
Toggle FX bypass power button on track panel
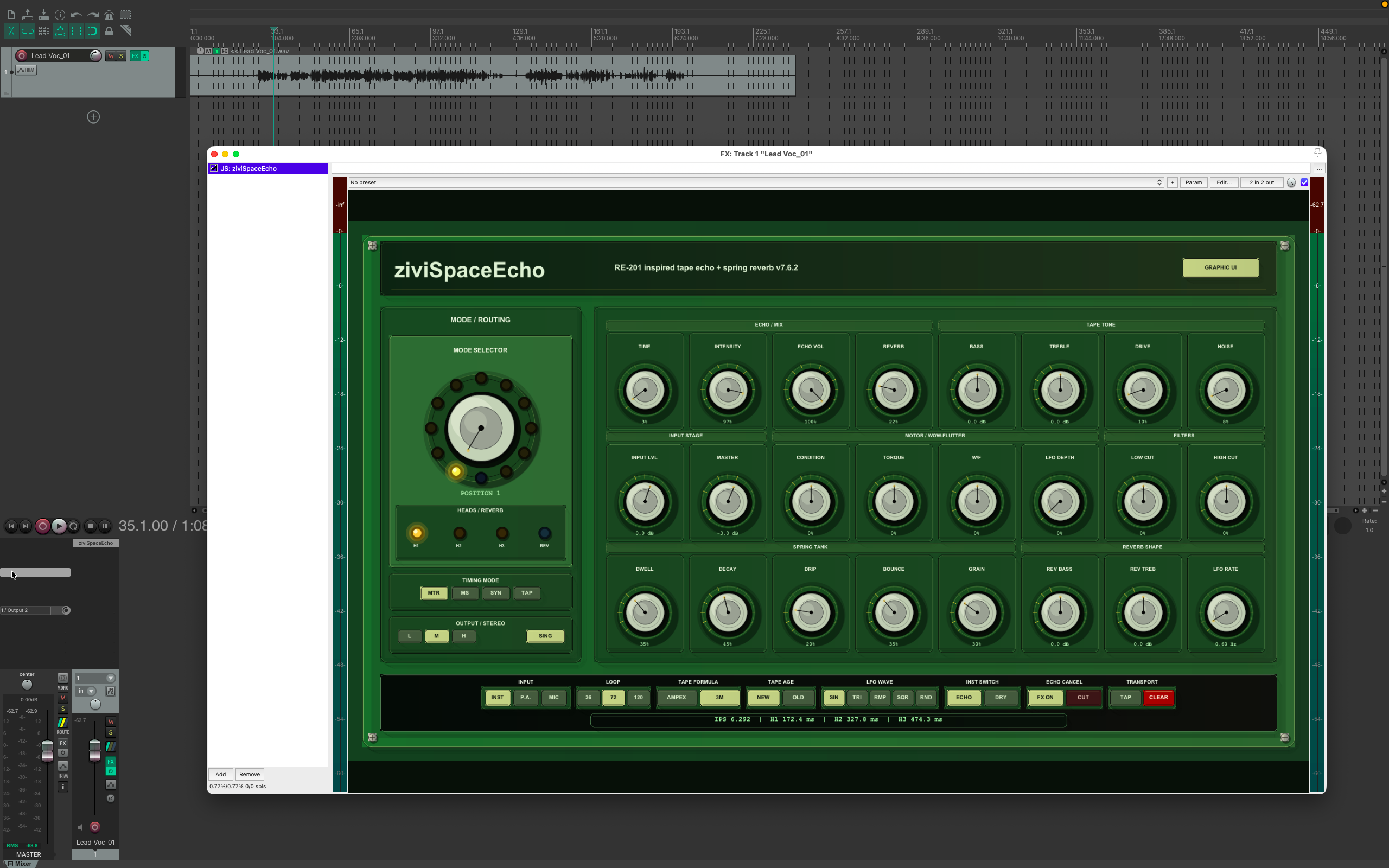(145, 56)
